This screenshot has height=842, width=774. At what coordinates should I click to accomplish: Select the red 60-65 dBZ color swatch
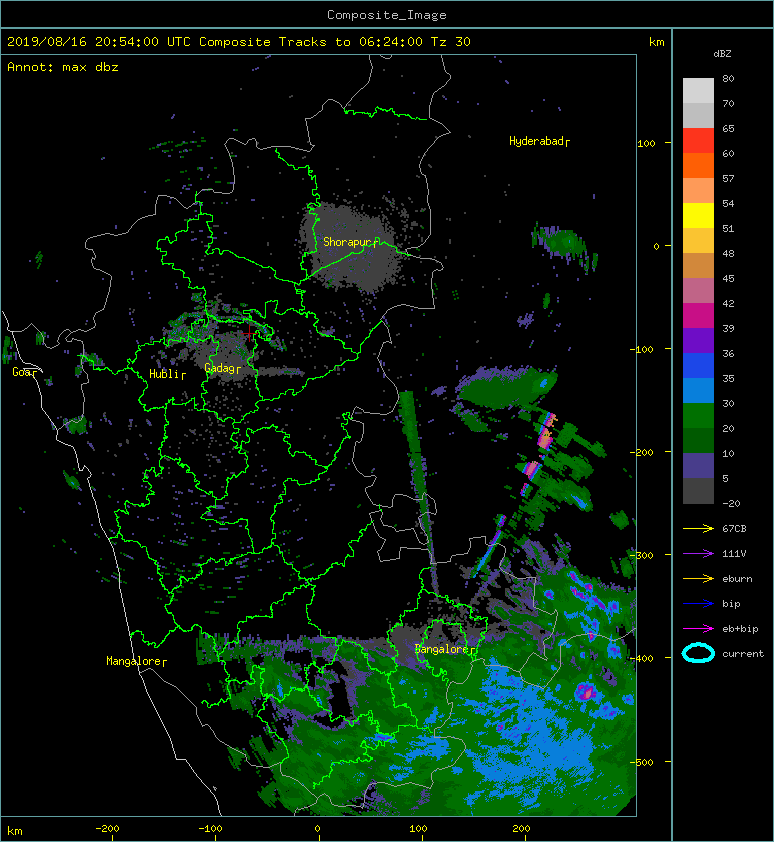(x=698, y=141)
